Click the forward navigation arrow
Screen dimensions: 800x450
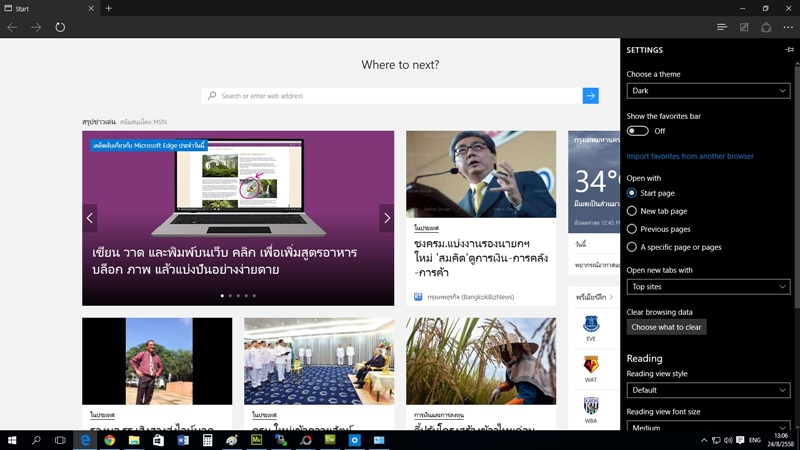(x=36, y=27)
